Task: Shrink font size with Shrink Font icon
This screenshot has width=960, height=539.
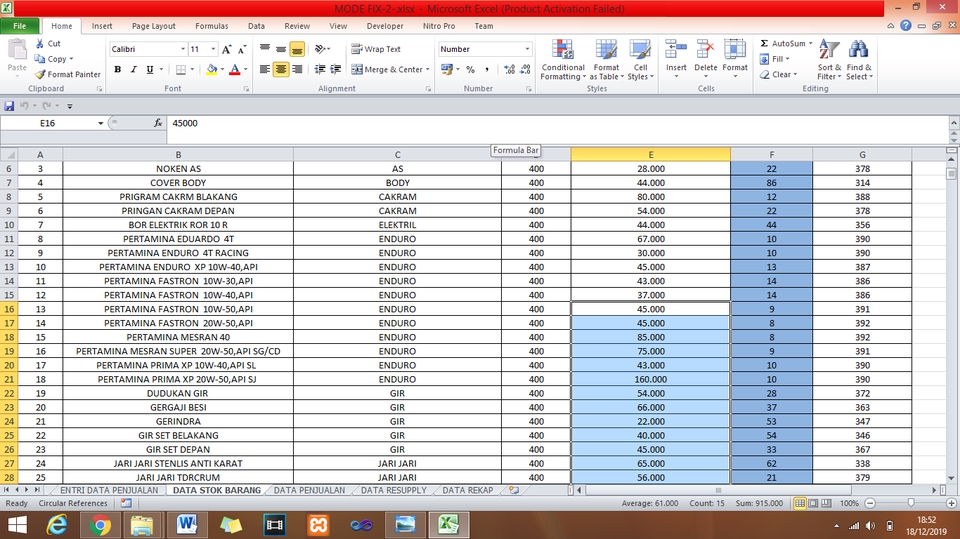Action: (242, 49)
